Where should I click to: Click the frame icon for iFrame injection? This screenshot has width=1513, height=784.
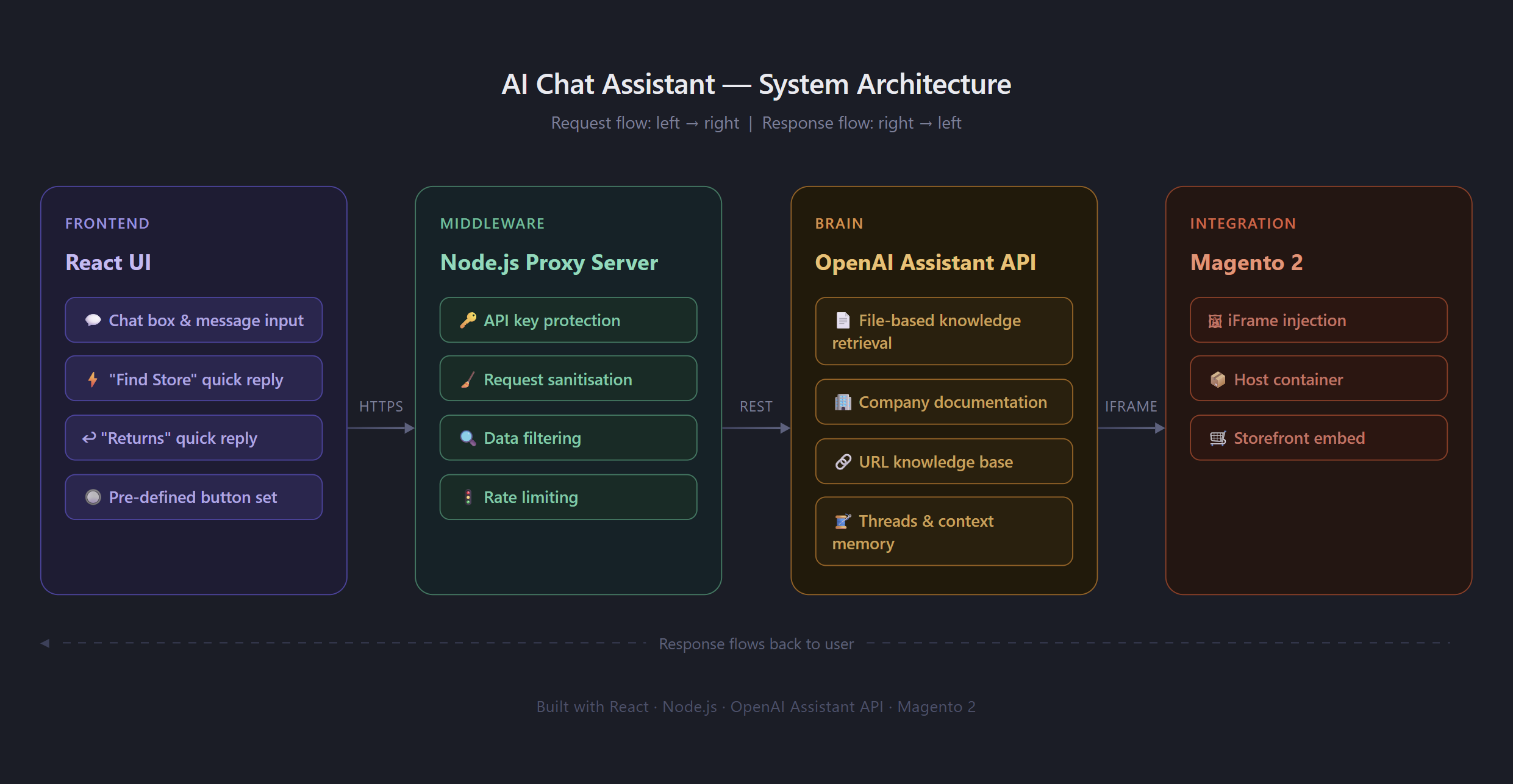point(1215,321)
